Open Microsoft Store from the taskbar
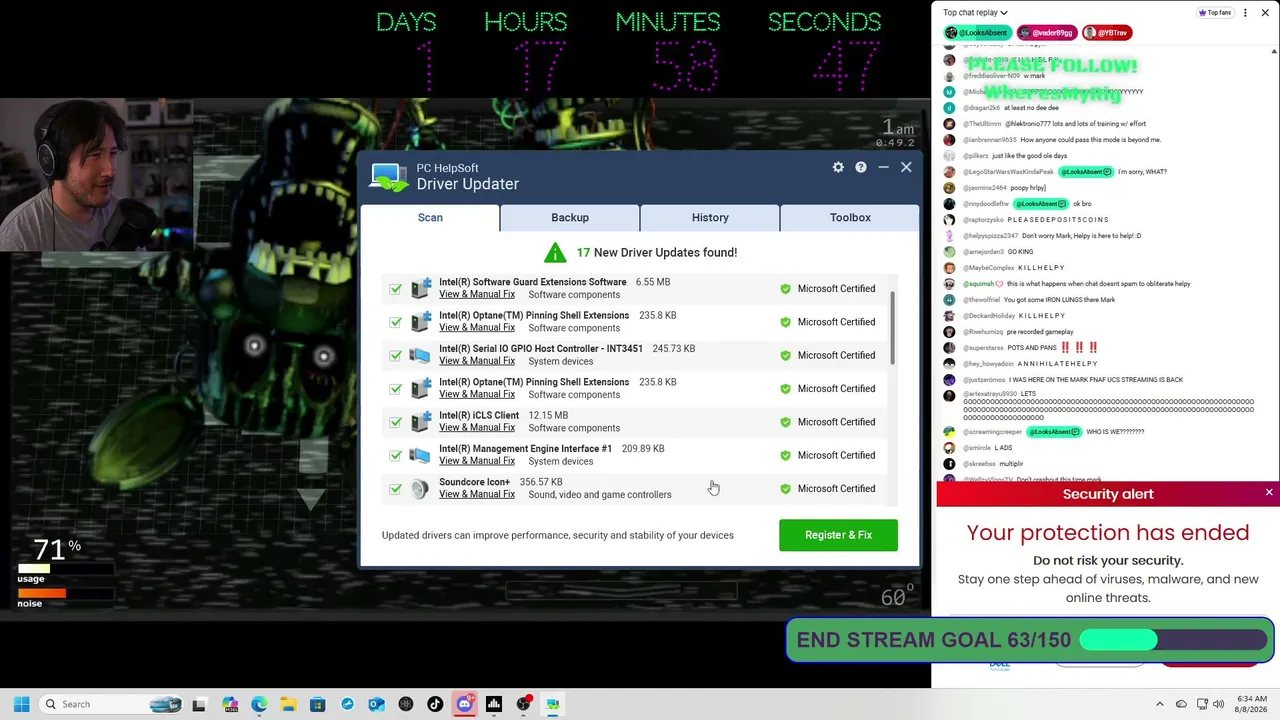1280x720 pixels. [x=318, y=704]
